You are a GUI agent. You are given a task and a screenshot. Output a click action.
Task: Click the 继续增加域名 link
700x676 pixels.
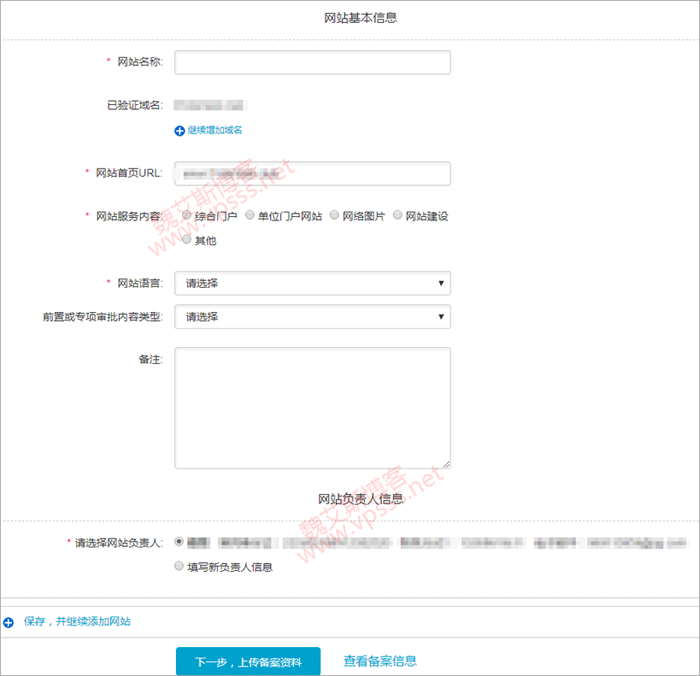(x=215, y=130)
